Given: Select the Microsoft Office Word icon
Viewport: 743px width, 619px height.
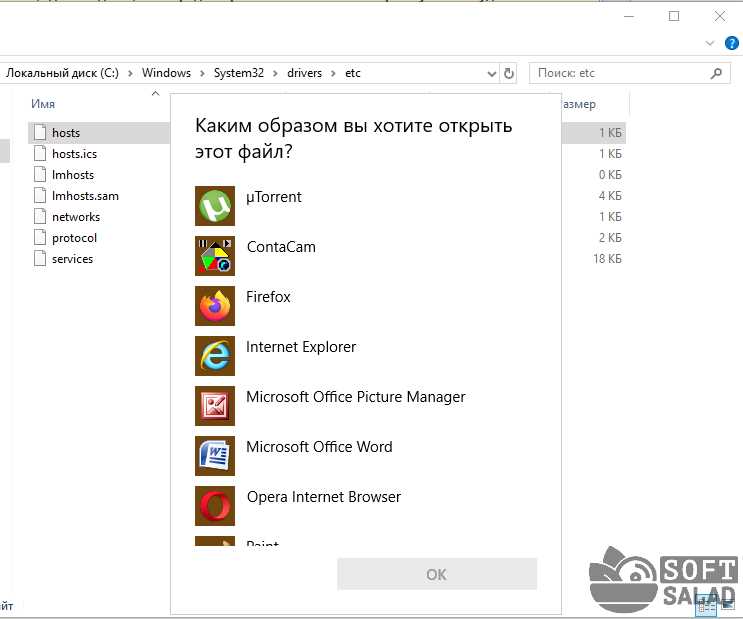Looking at the screenshot, I should point(214,456).
